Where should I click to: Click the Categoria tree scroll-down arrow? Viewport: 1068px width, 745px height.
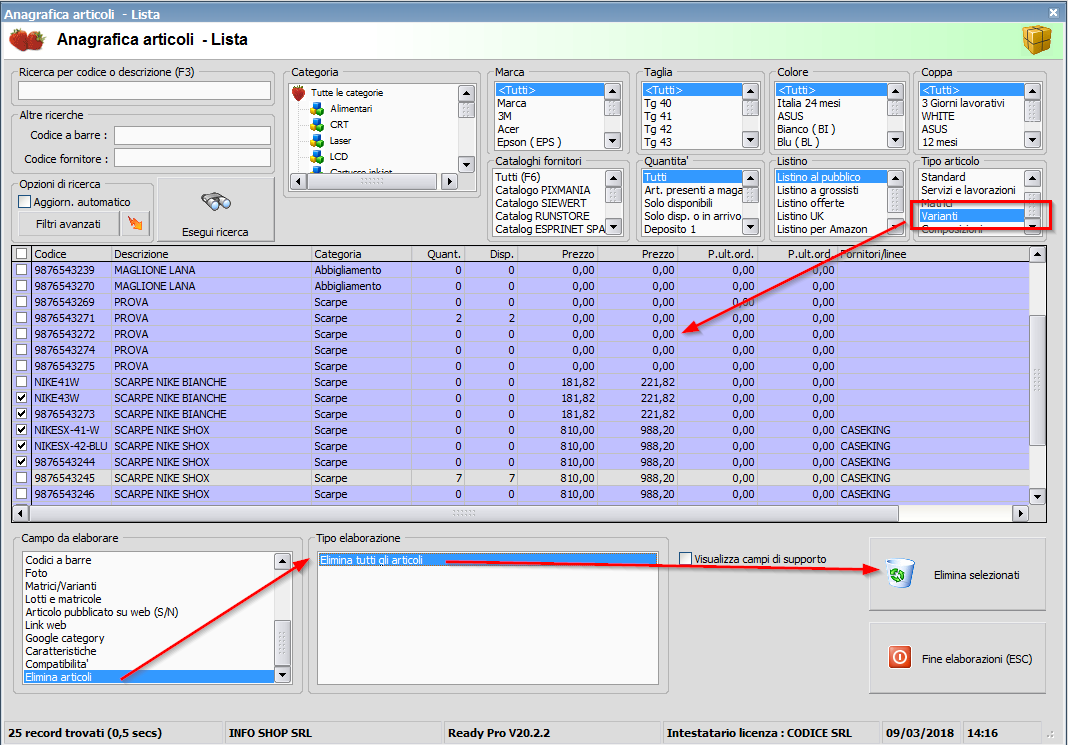pos(466,164)
